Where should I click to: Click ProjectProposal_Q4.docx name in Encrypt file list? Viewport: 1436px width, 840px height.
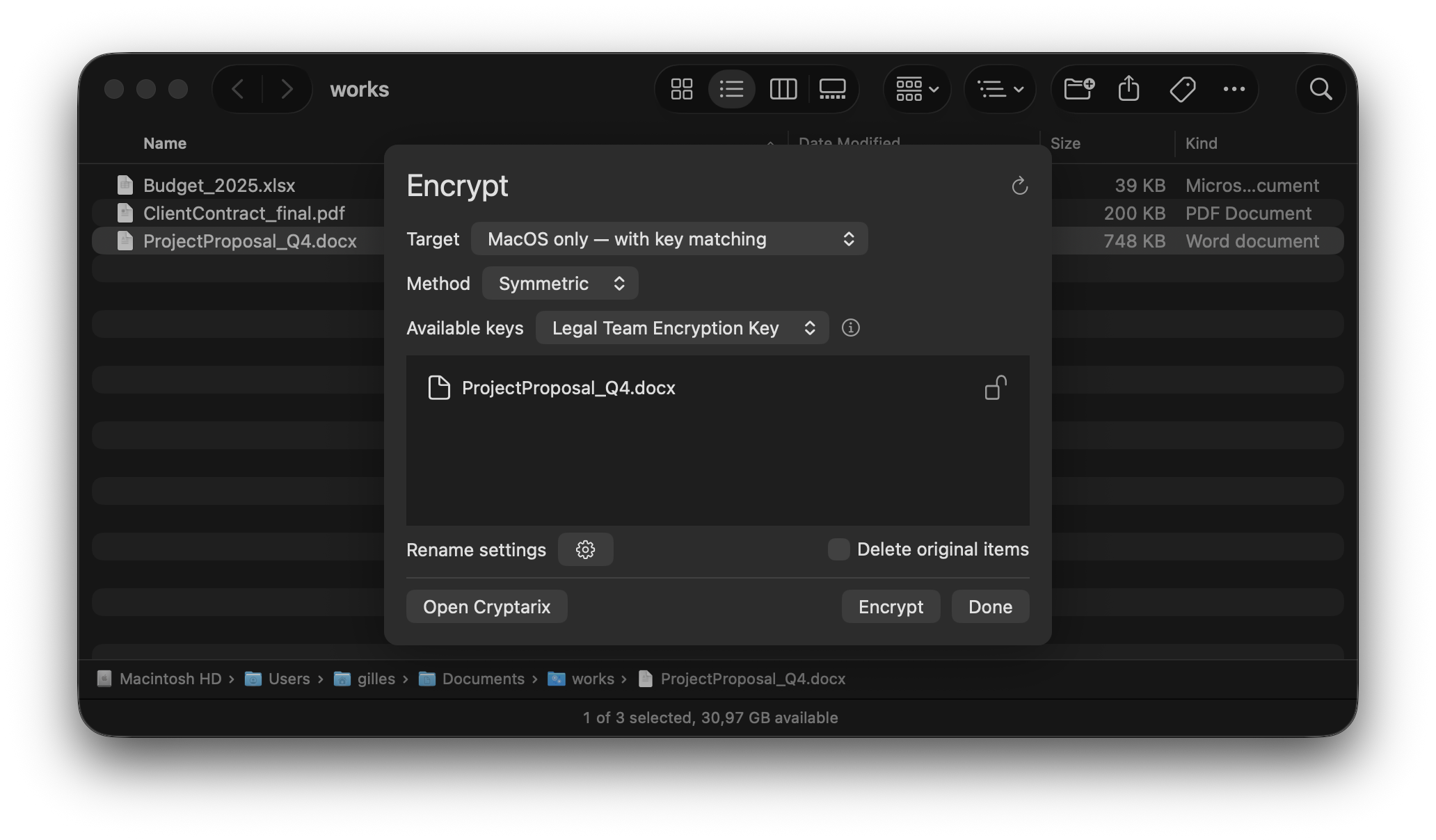[x=568, y=388]
